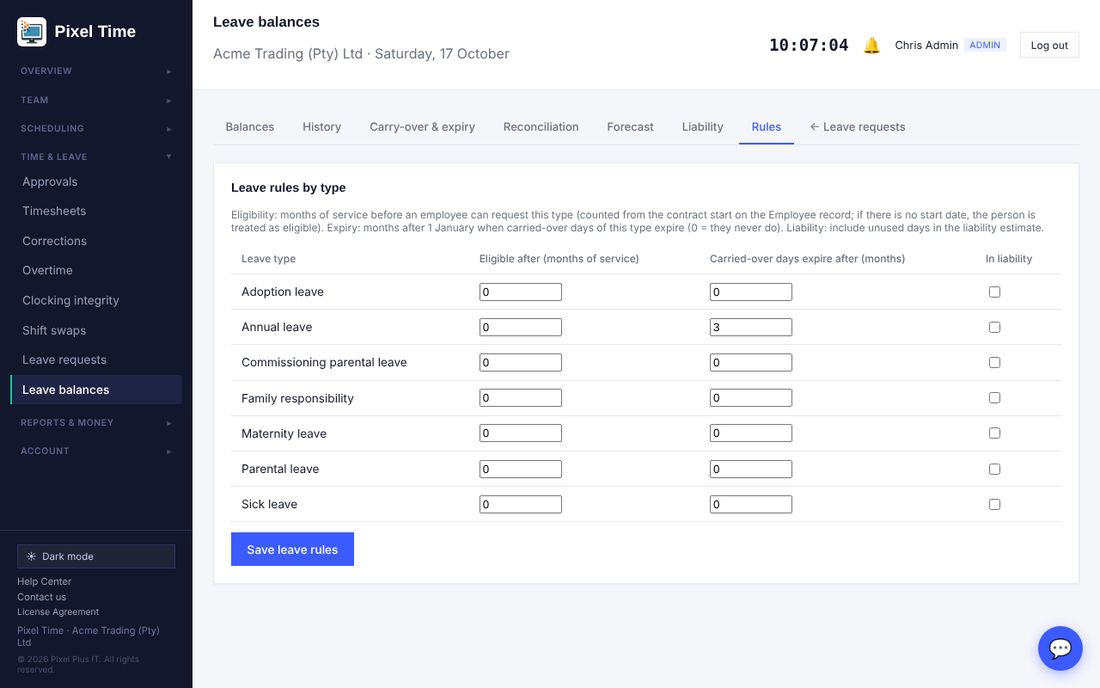Tick In liability for Adoption leave
The height and width of the screenshot is (688, 1100).
[994, 292]
